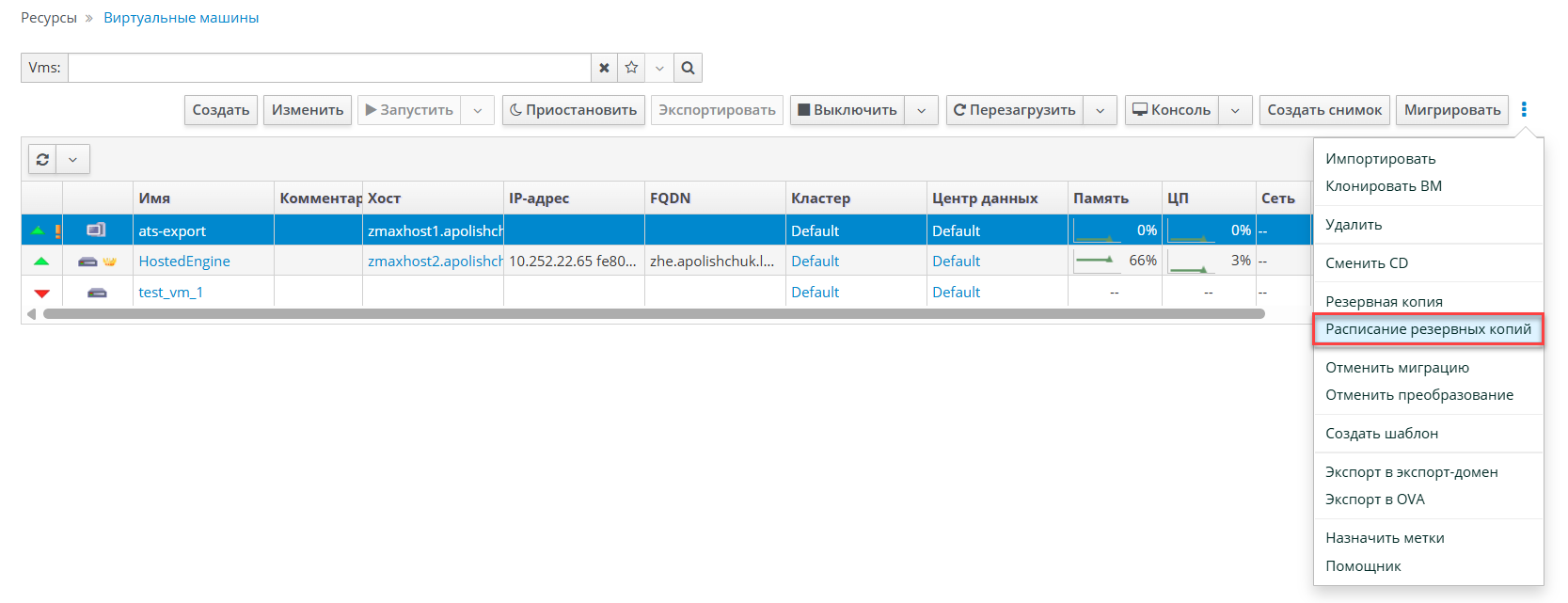Viewport: 1568px width, 603px height.
Task: Sort by the Память column header
Action: (x=1115, y=198)
